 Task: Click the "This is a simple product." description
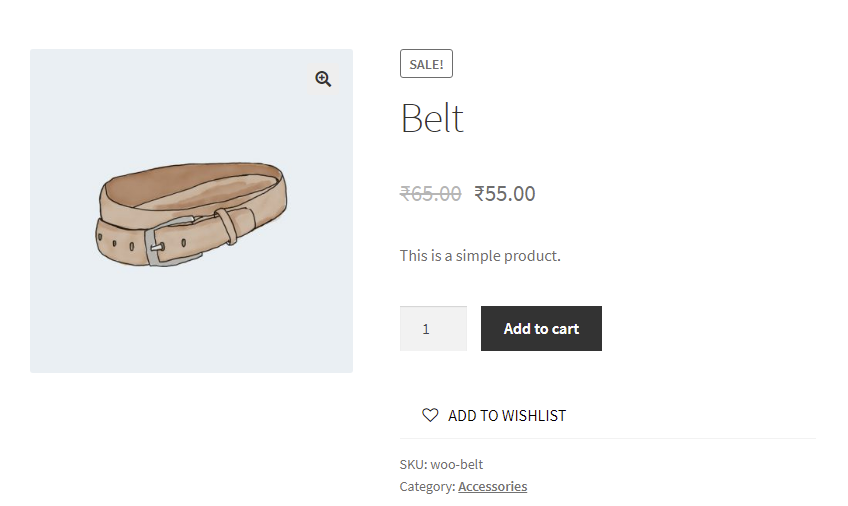click(x=480, y=255)
